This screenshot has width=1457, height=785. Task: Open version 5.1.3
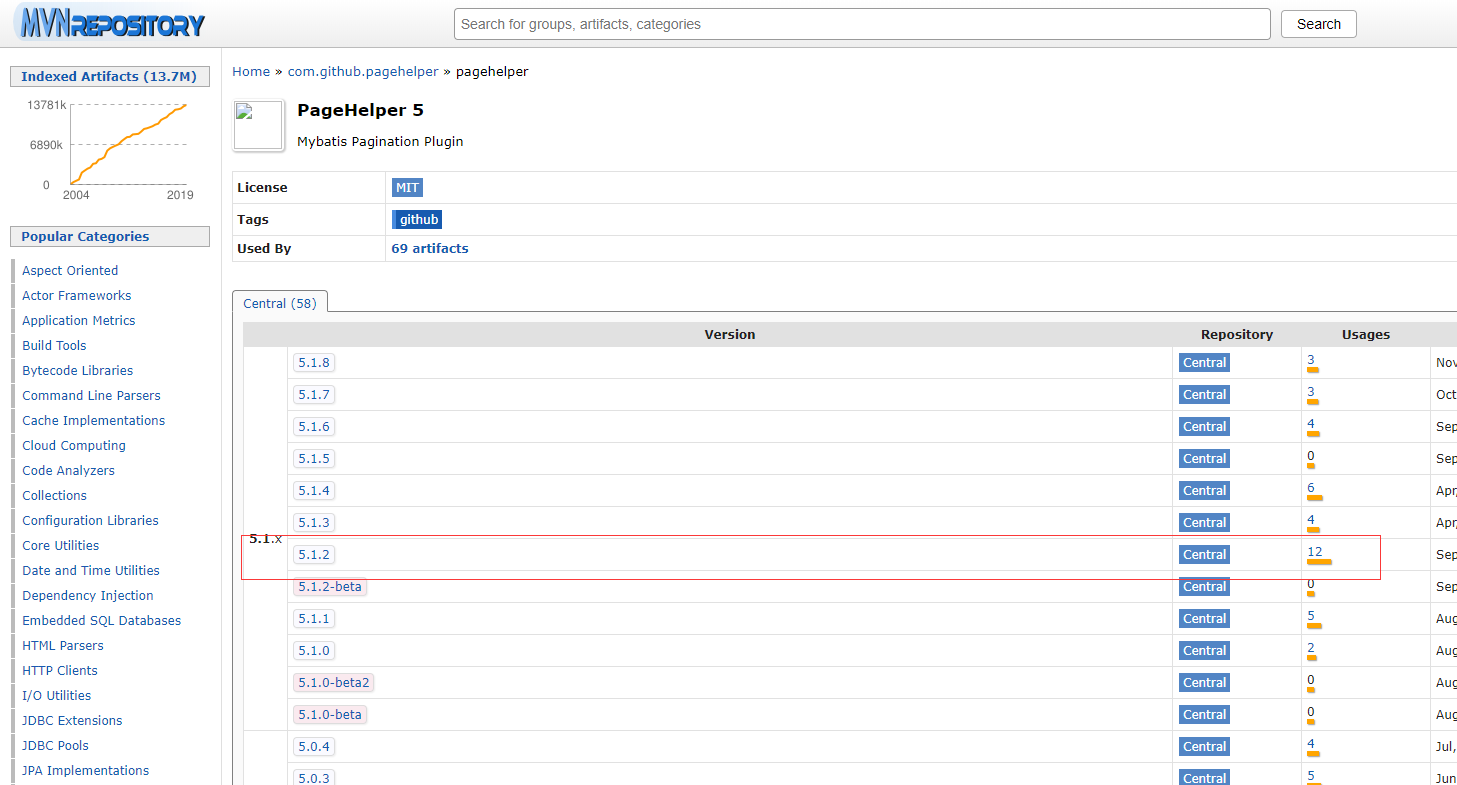tap(314, 522)
